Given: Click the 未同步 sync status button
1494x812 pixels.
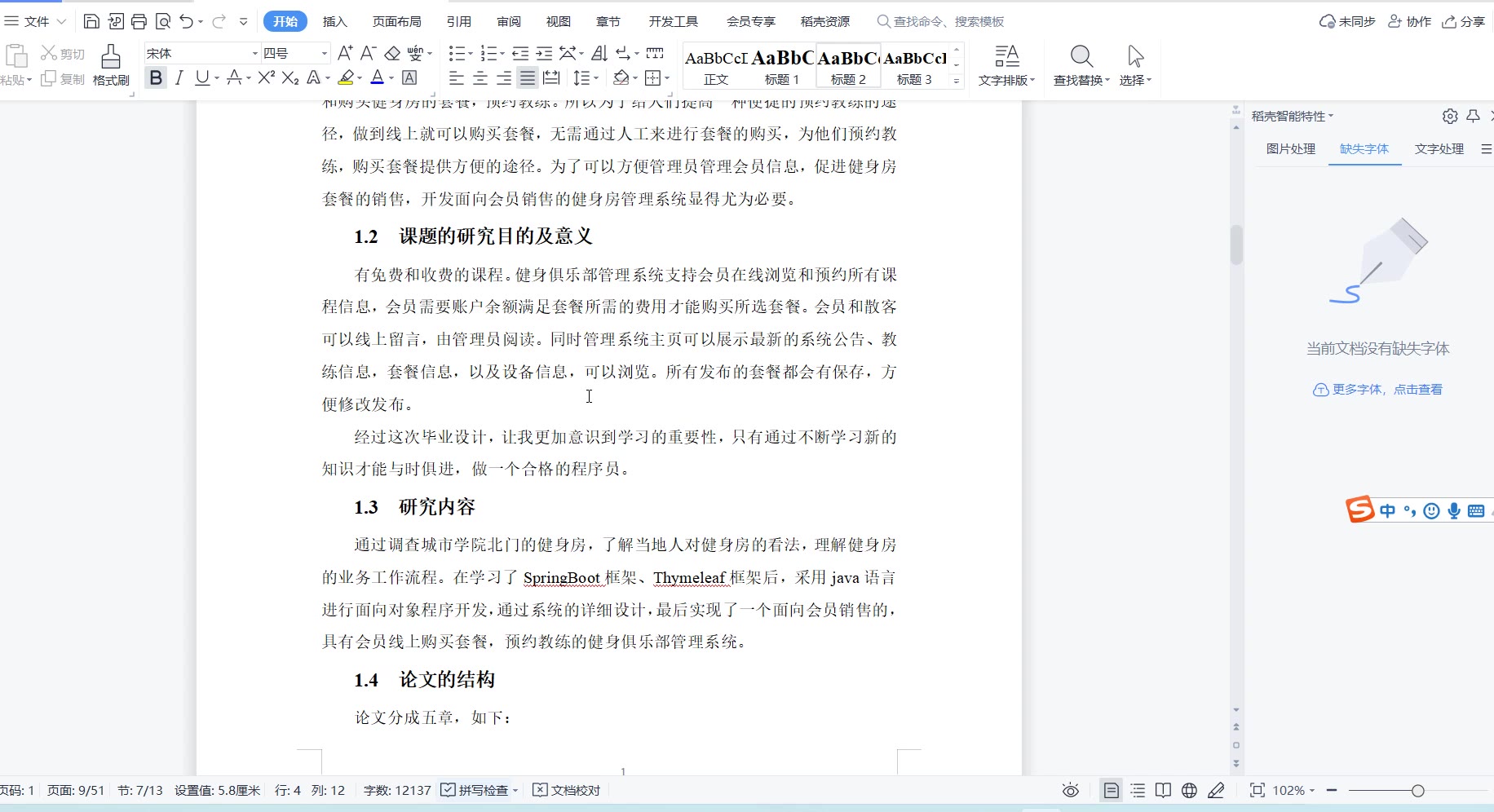Looking at the screenshot, I should pos(1347,21).
